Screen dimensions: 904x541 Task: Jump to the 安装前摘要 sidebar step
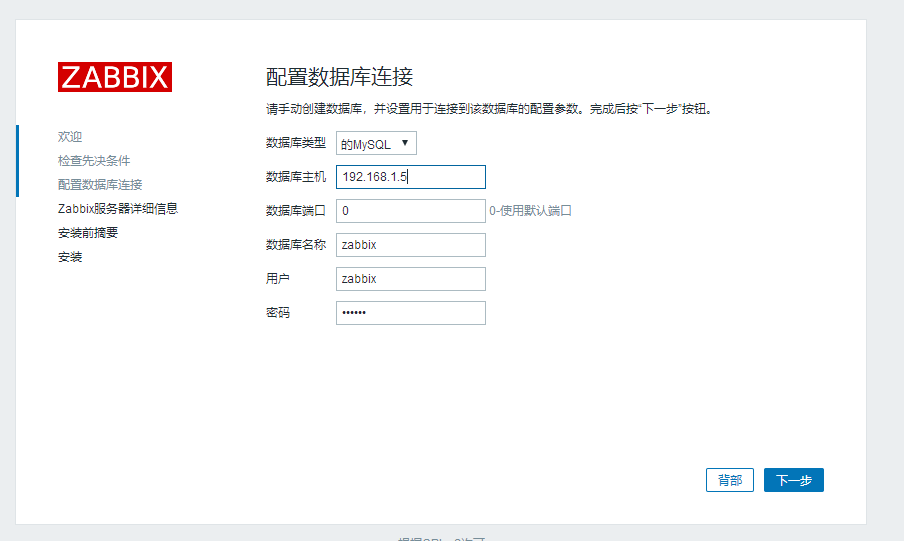click(x=88, y=233)
